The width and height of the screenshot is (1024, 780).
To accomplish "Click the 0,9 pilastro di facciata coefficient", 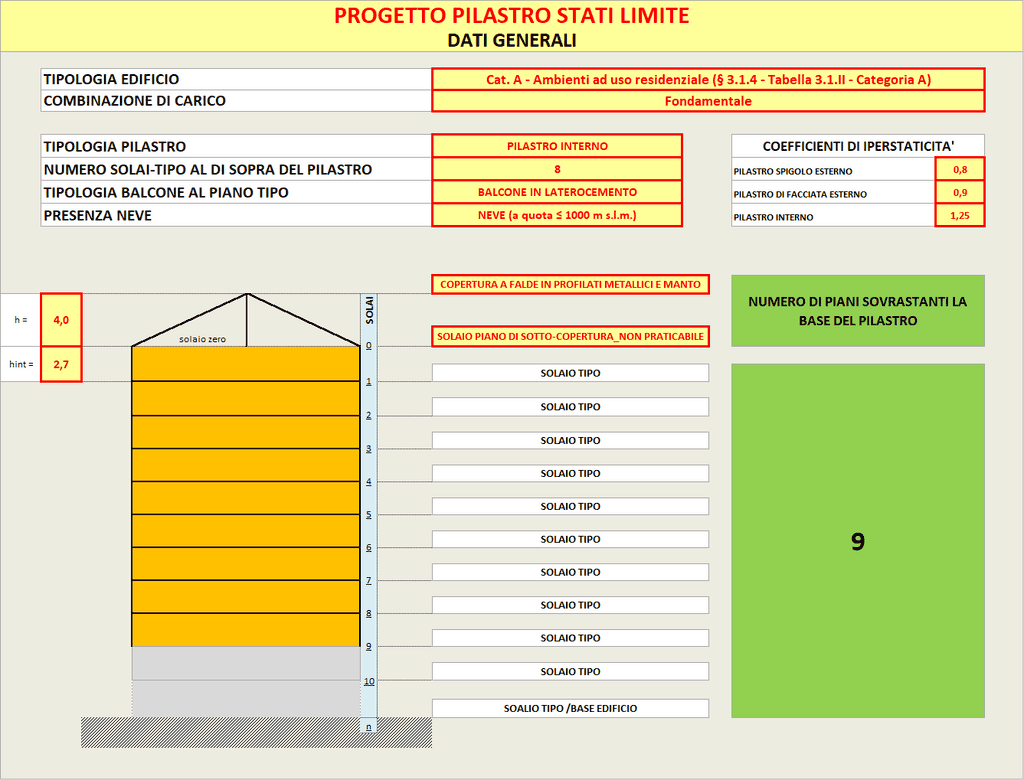I will (x=959, y=192).
